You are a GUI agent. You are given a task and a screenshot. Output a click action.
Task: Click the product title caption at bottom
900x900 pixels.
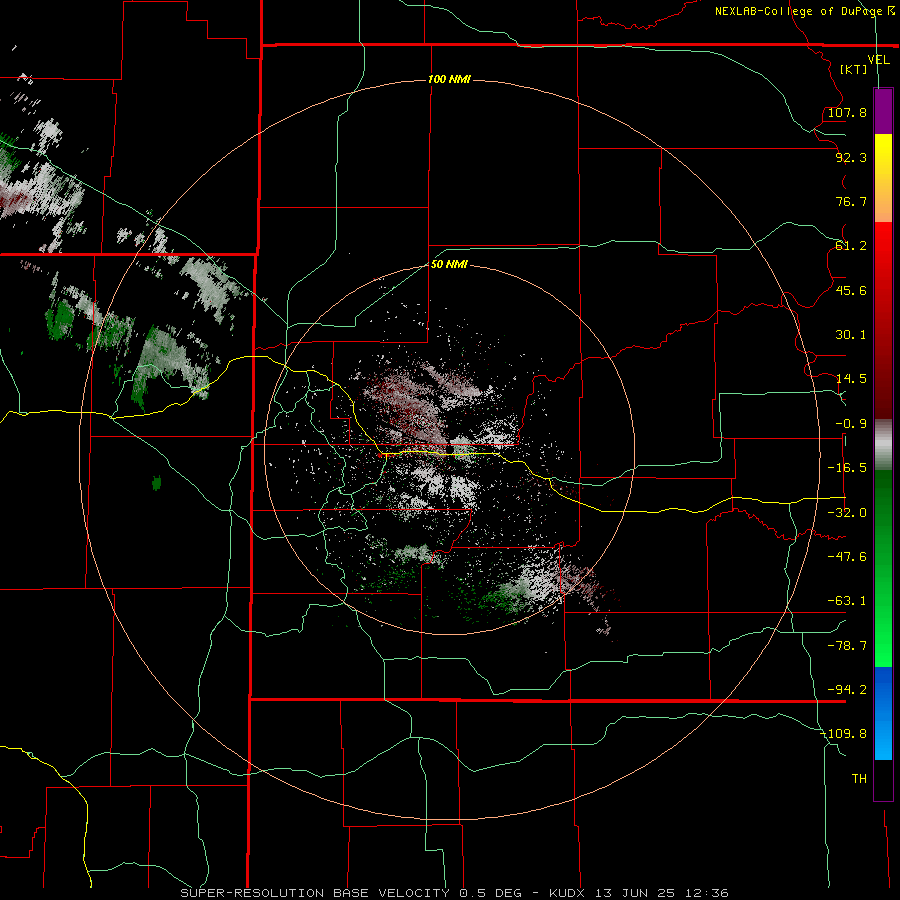point(455,893)
